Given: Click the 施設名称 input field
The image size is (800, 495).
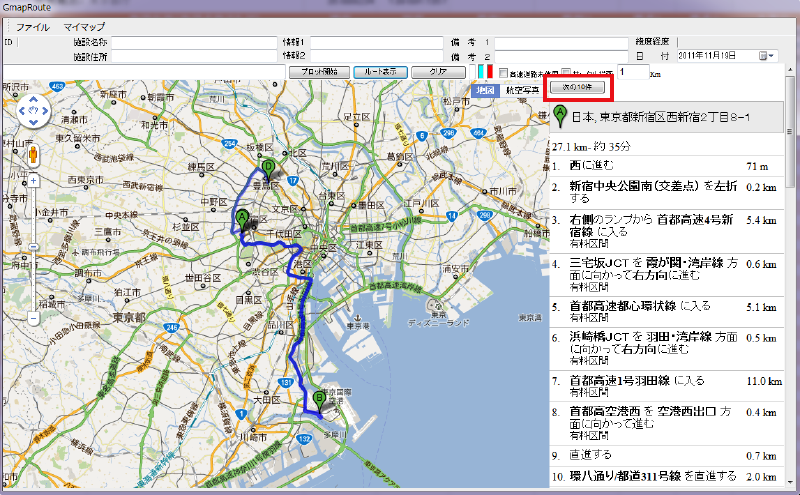Looking at the screenshot, I should 192,42.
